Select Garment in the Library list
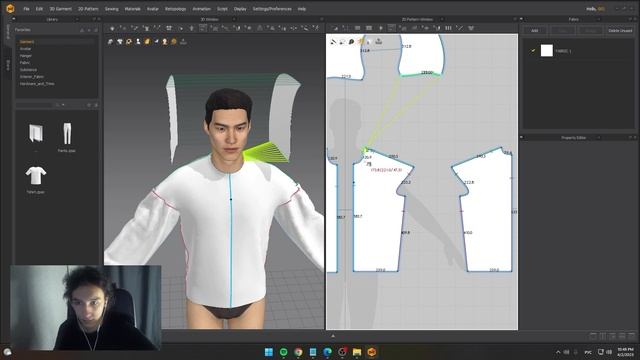640x360 pixels. 27,42
